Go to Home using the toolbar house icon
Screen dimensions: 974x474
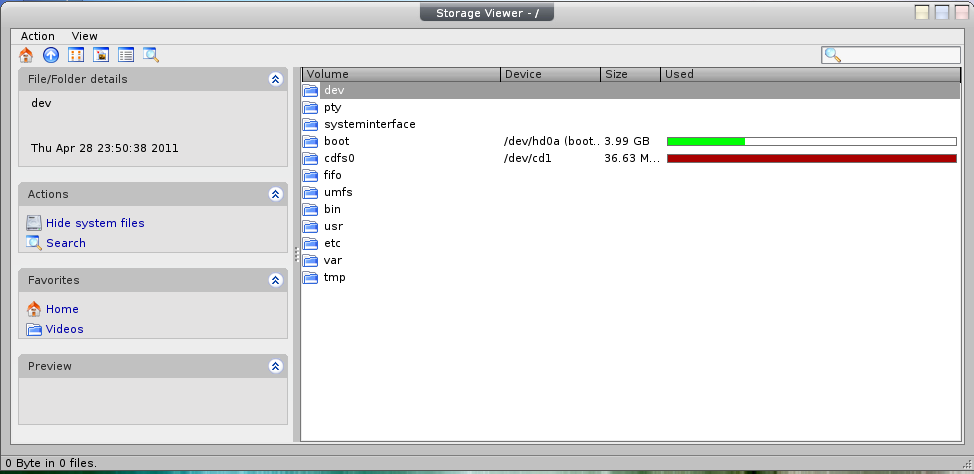26,55
